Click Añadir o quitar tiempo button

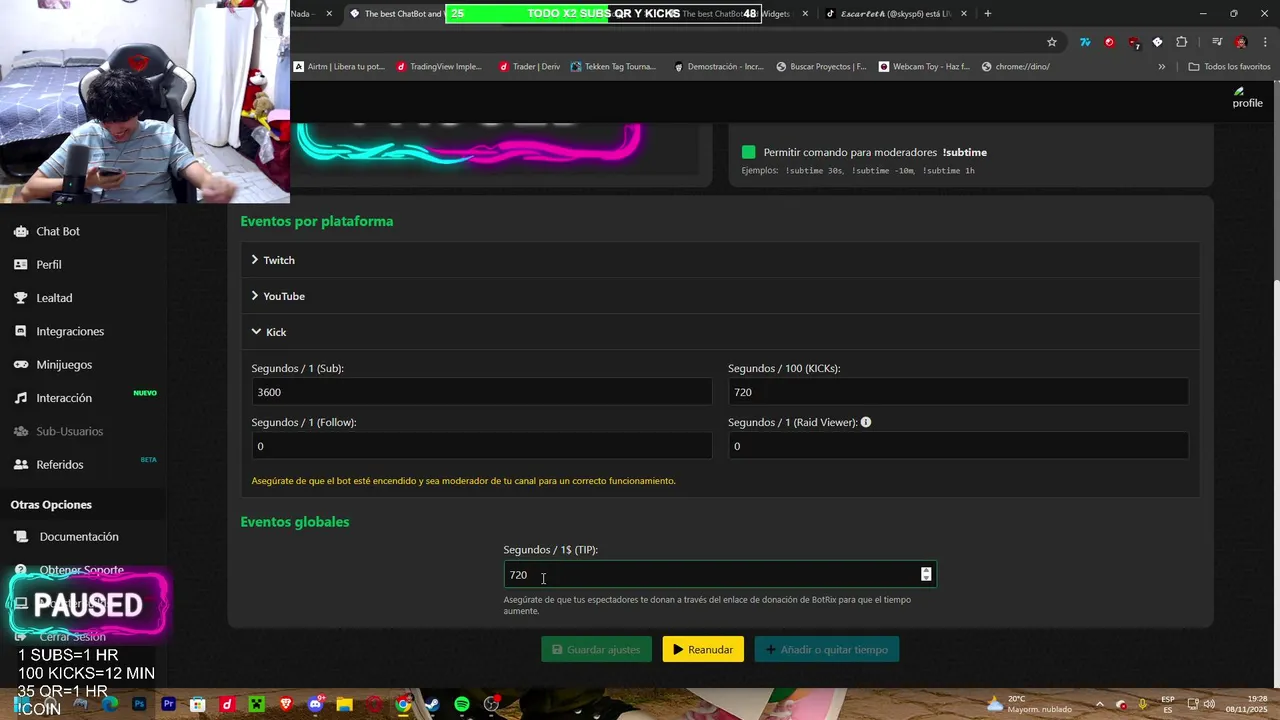tap(827, 650)
